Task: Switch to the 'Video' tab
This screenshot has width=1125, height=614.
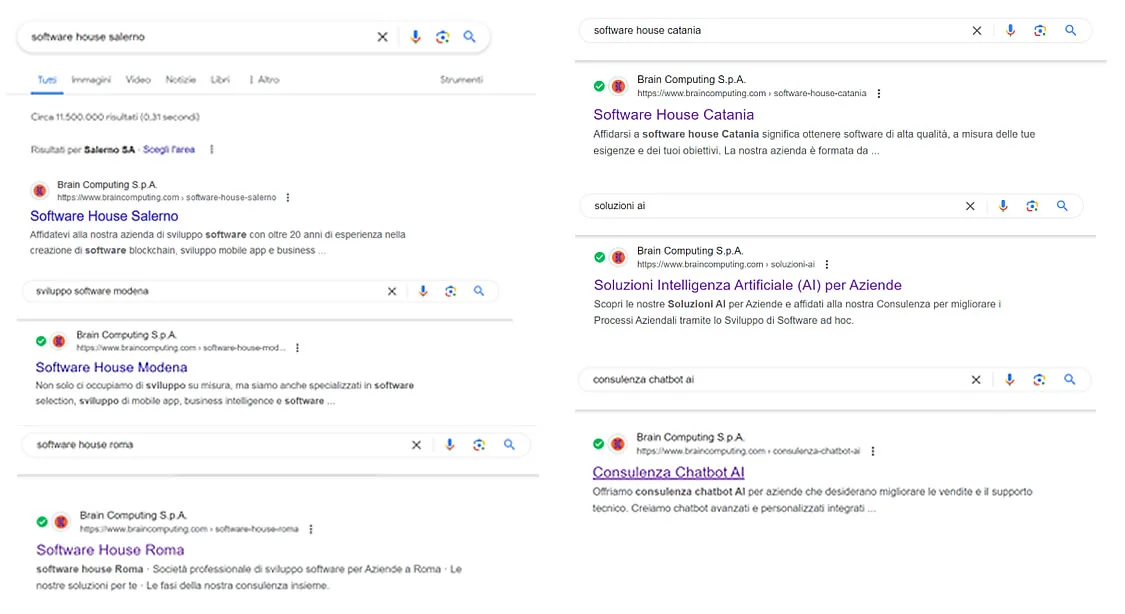Action: coord(138,80)
